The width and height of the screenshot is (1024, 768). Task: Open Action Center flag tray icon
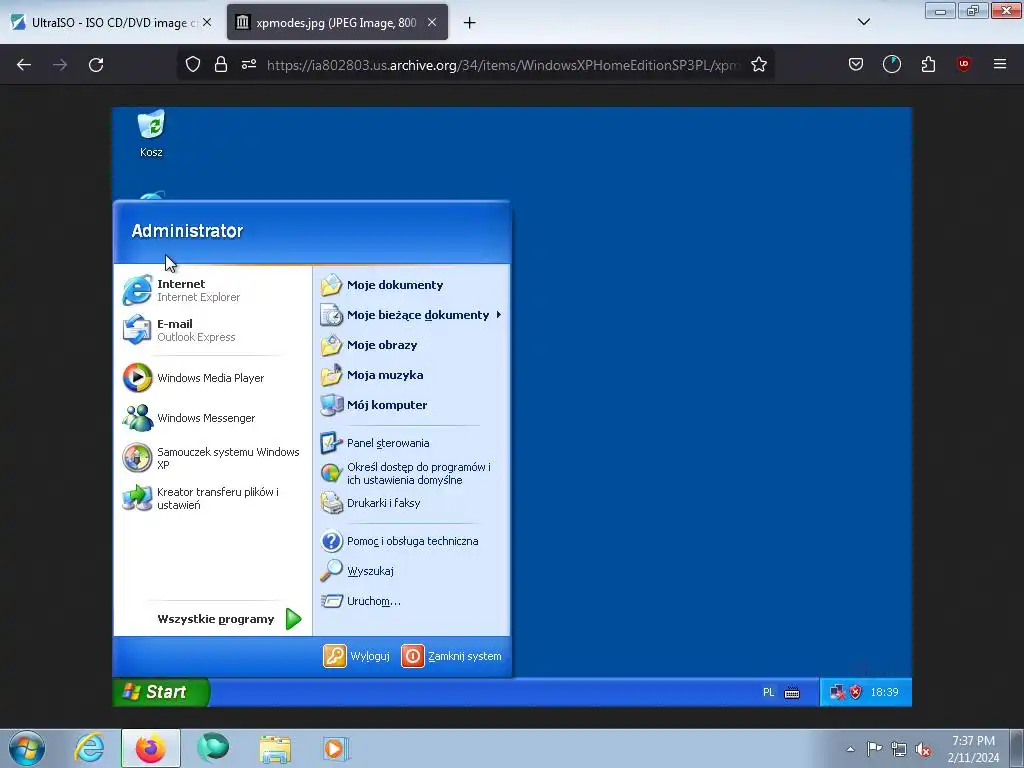coord(874,749)
